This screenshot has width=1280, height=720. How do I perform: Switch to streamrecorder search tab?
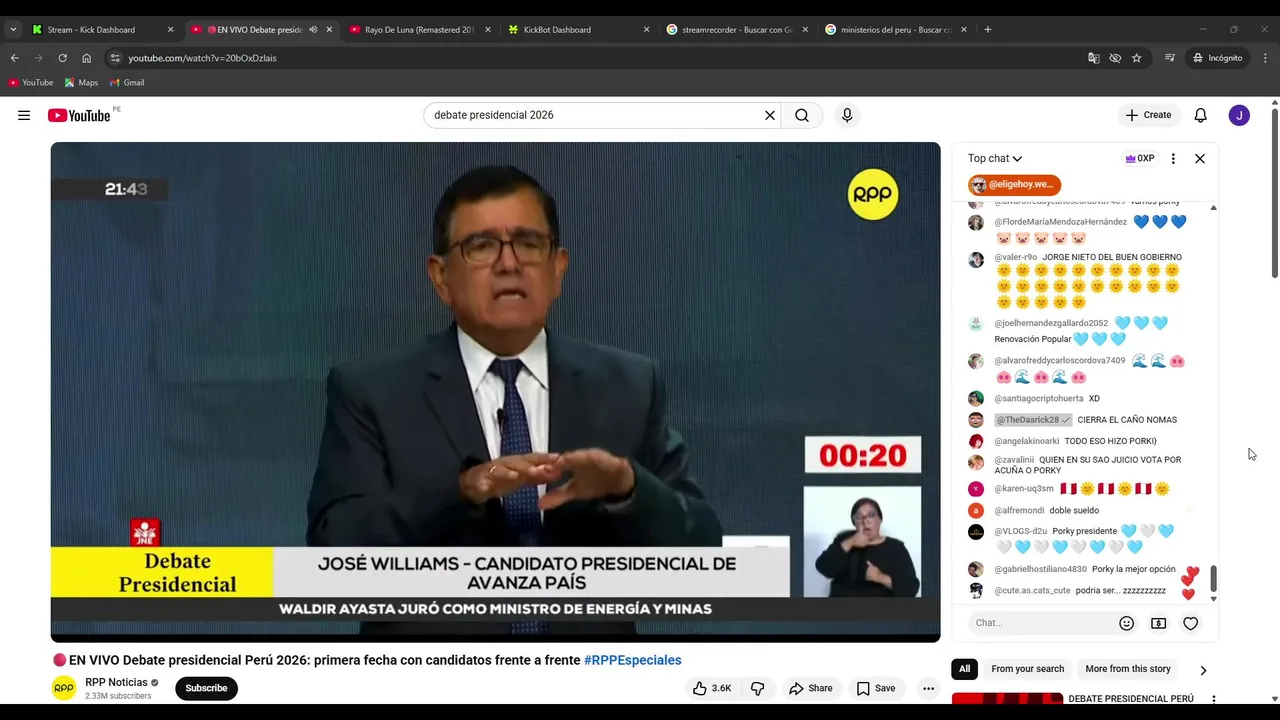pyautogui.click(x=737, y=30)
